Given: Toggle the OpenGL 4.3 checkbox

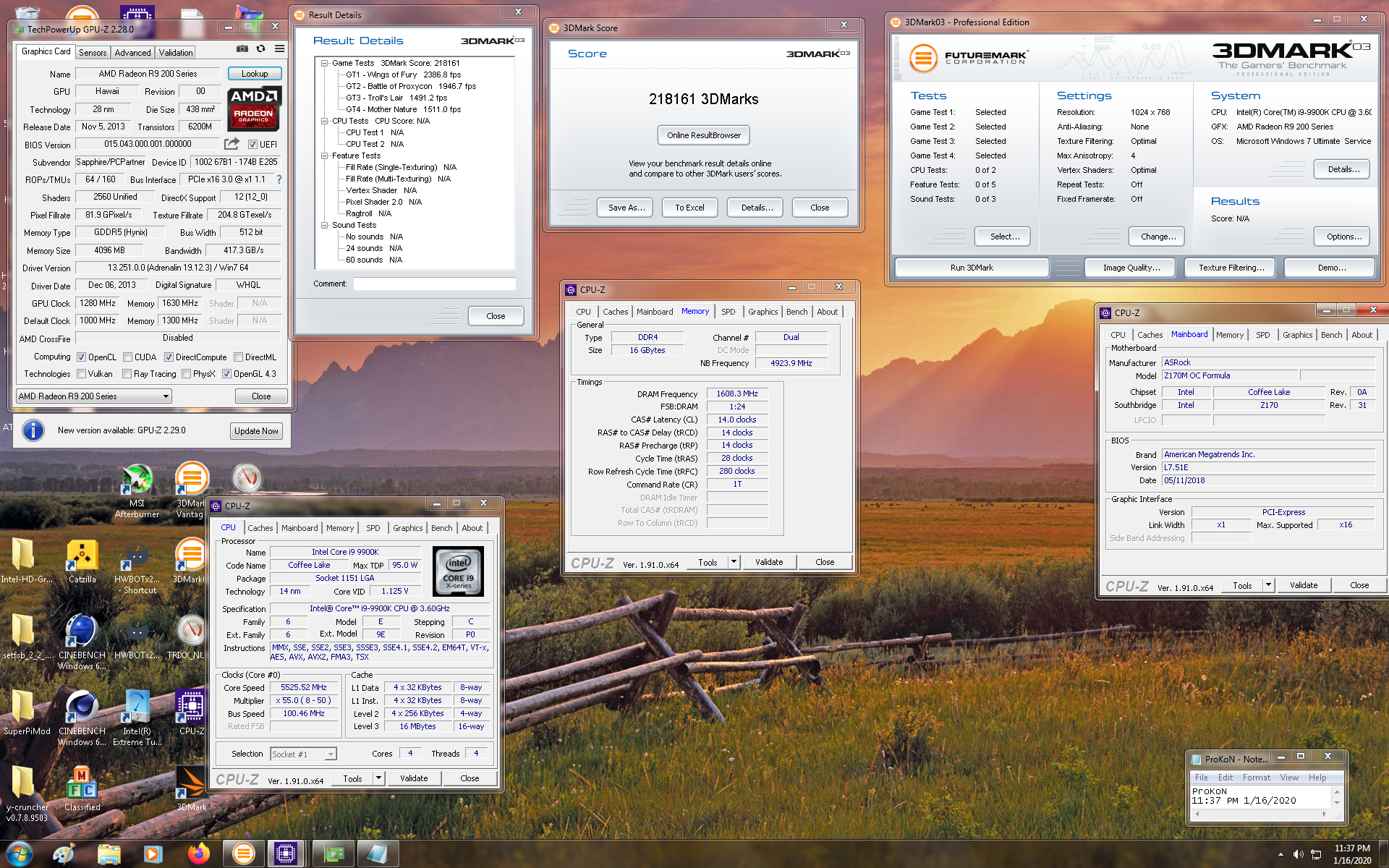Looking at the screenshot, I should coord(226,374).
